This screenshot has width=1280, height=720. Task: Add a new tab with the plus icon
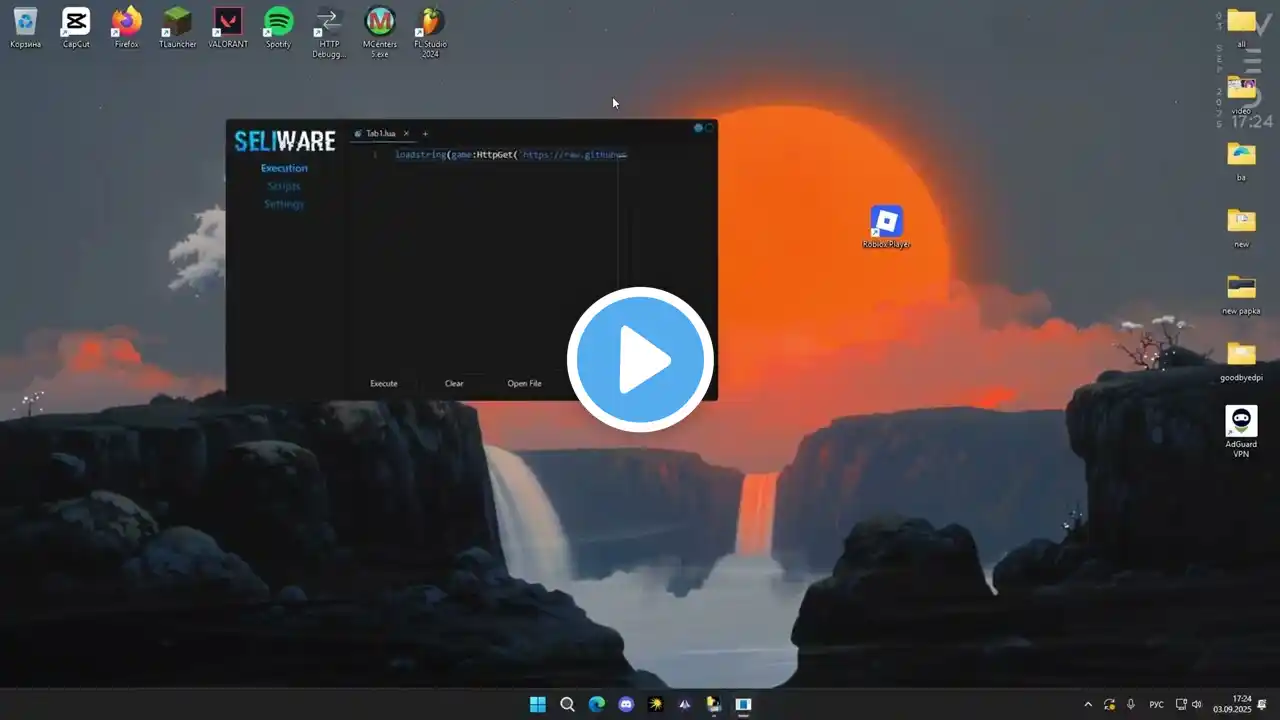[425, 133]
